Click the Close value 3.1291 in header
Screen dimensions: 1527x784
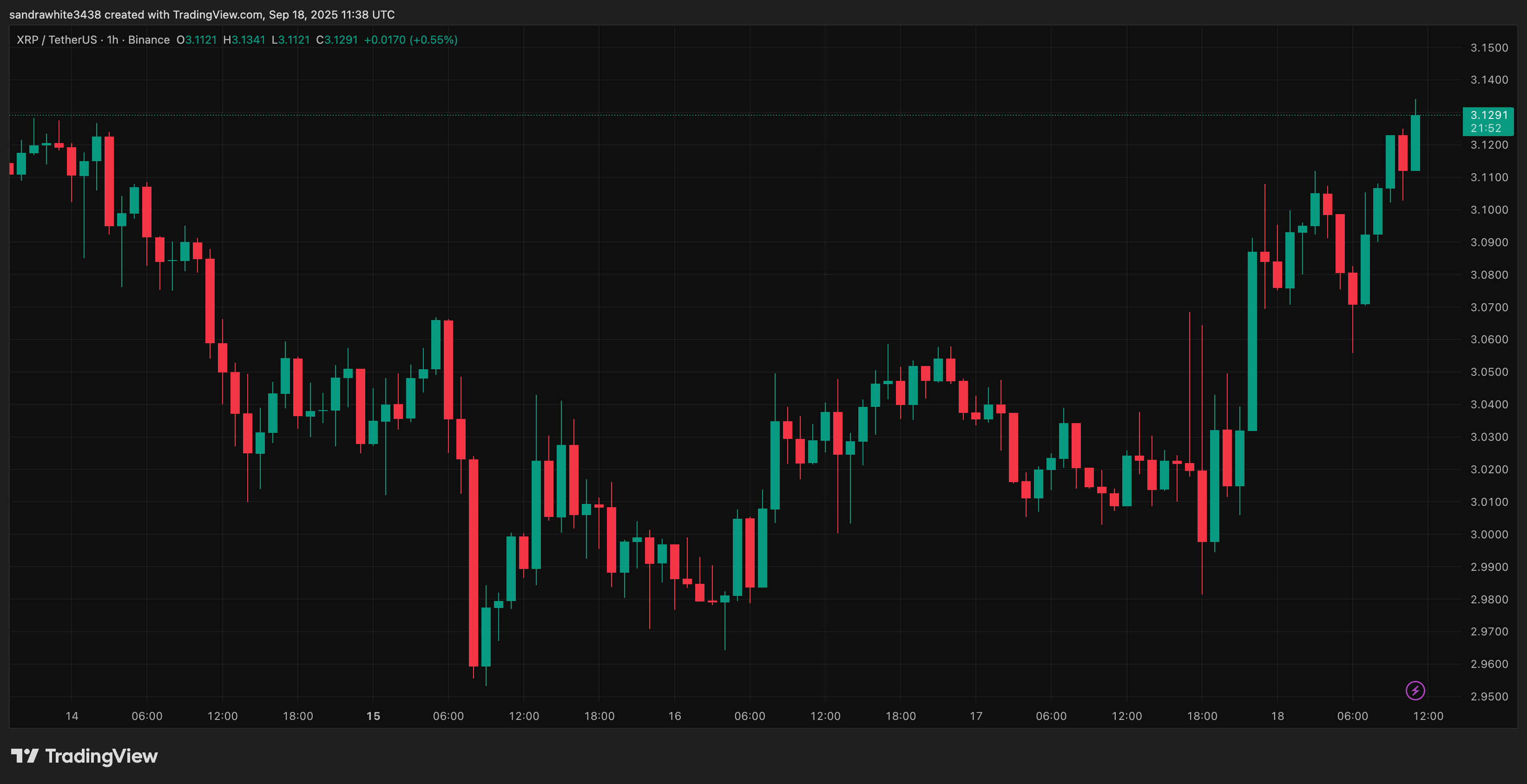[341, 39]
